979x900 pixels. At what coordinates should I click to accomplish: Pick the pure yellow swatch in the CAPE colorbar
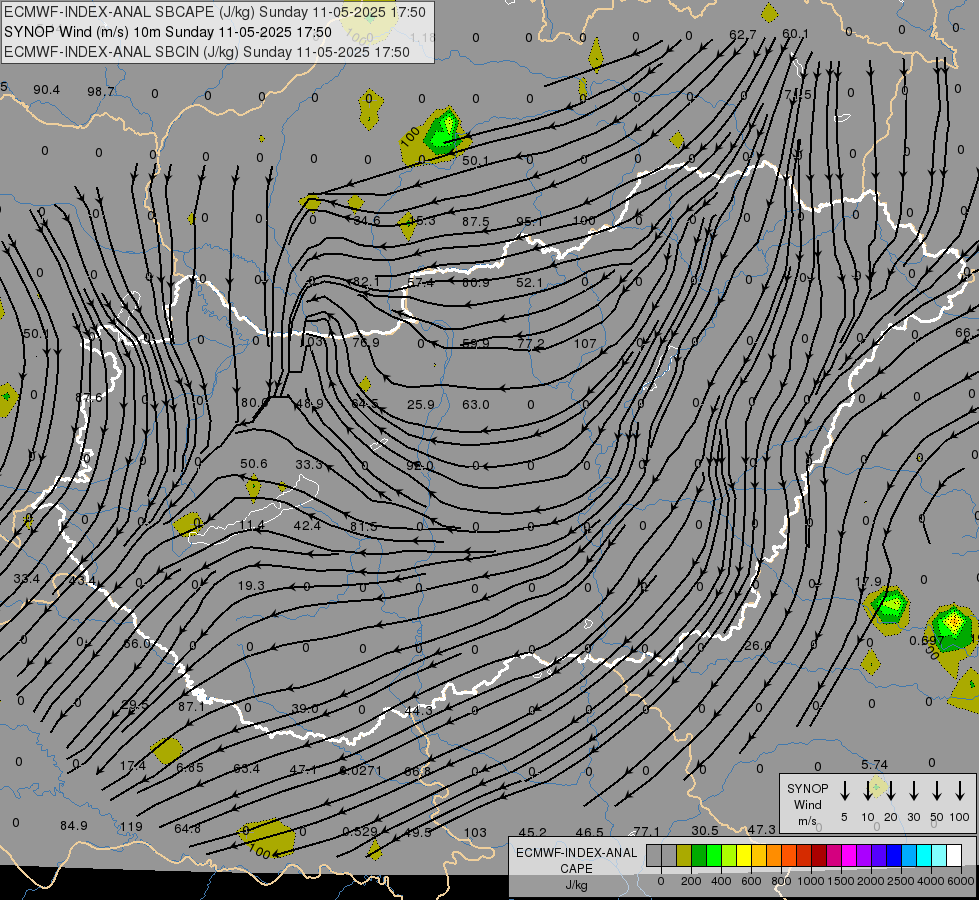tap(744, 856)
